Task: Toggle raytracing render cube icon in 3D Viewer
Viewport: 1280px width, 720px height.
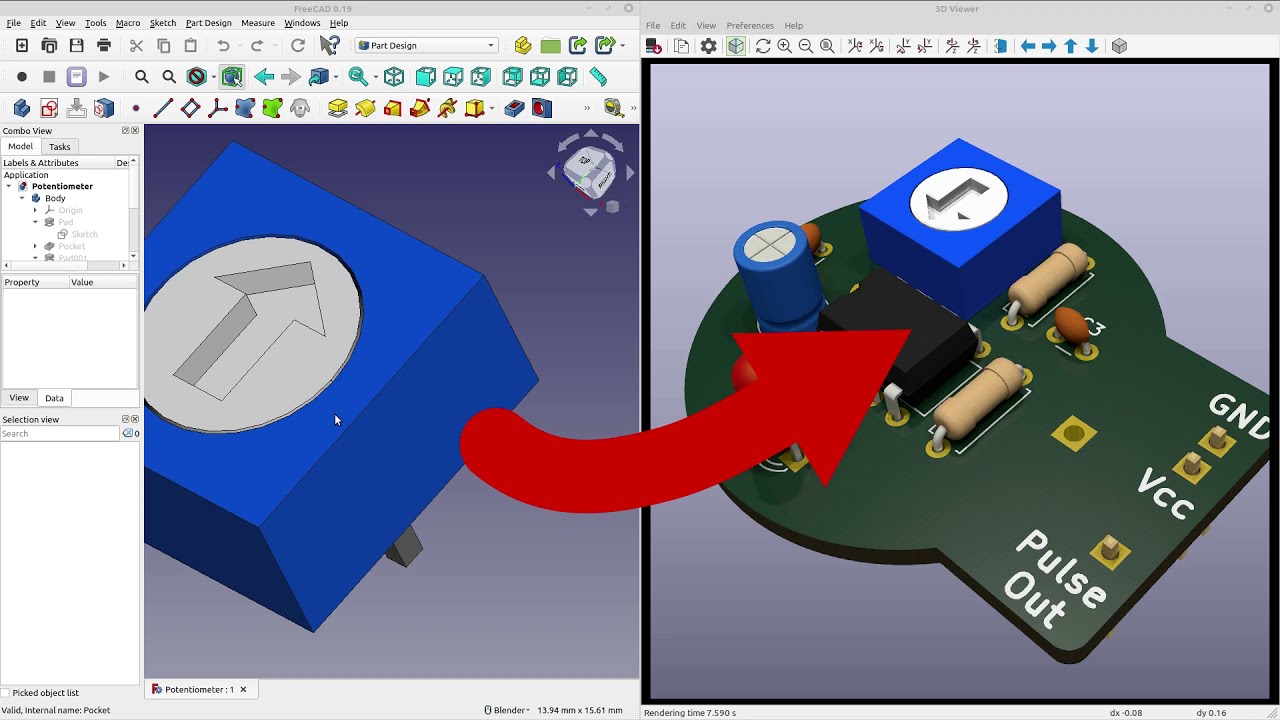Action: point(736,46)
